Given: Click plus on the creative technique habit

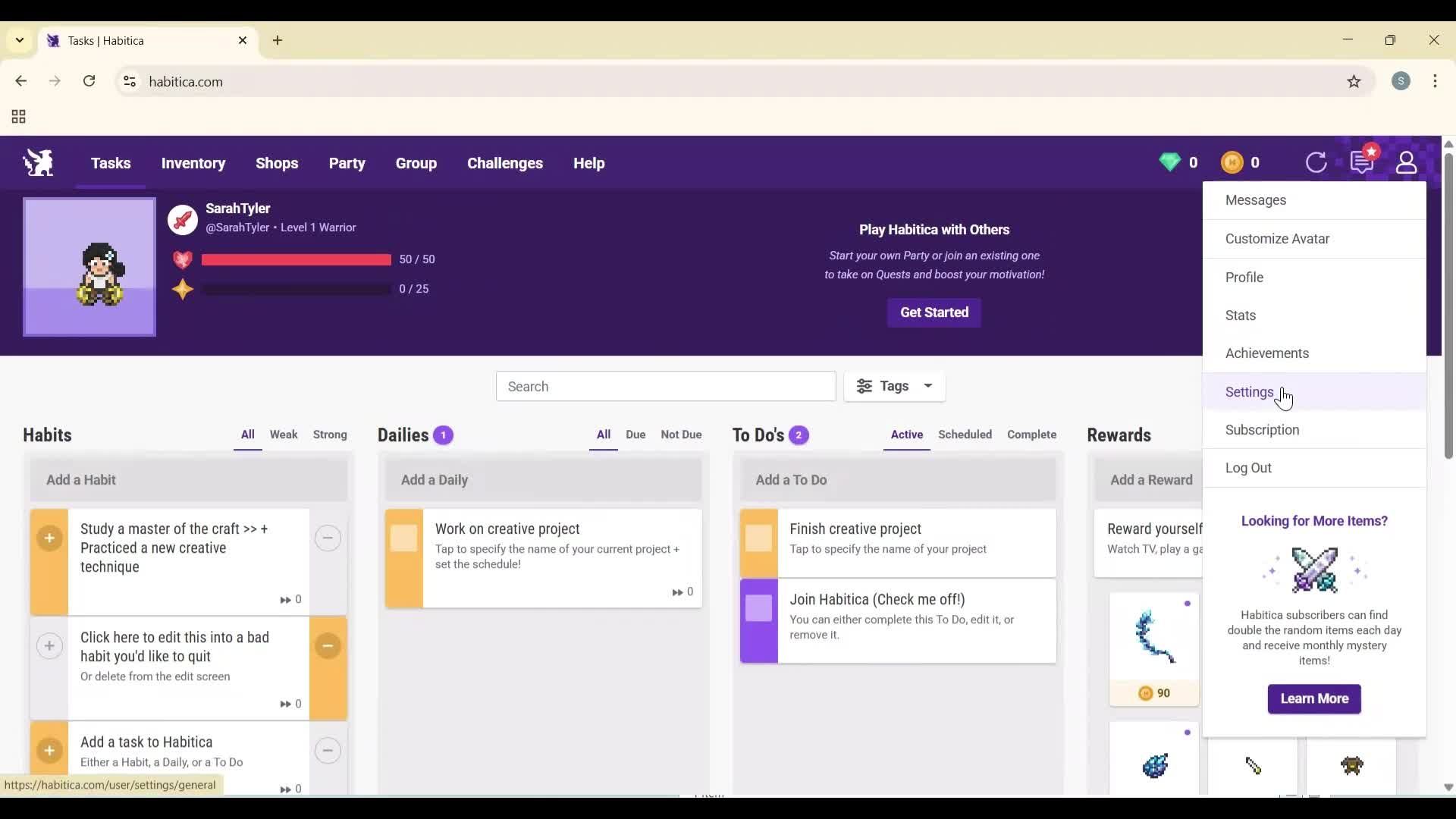Looking at the screenshot, I should click(x=49, y=538).
